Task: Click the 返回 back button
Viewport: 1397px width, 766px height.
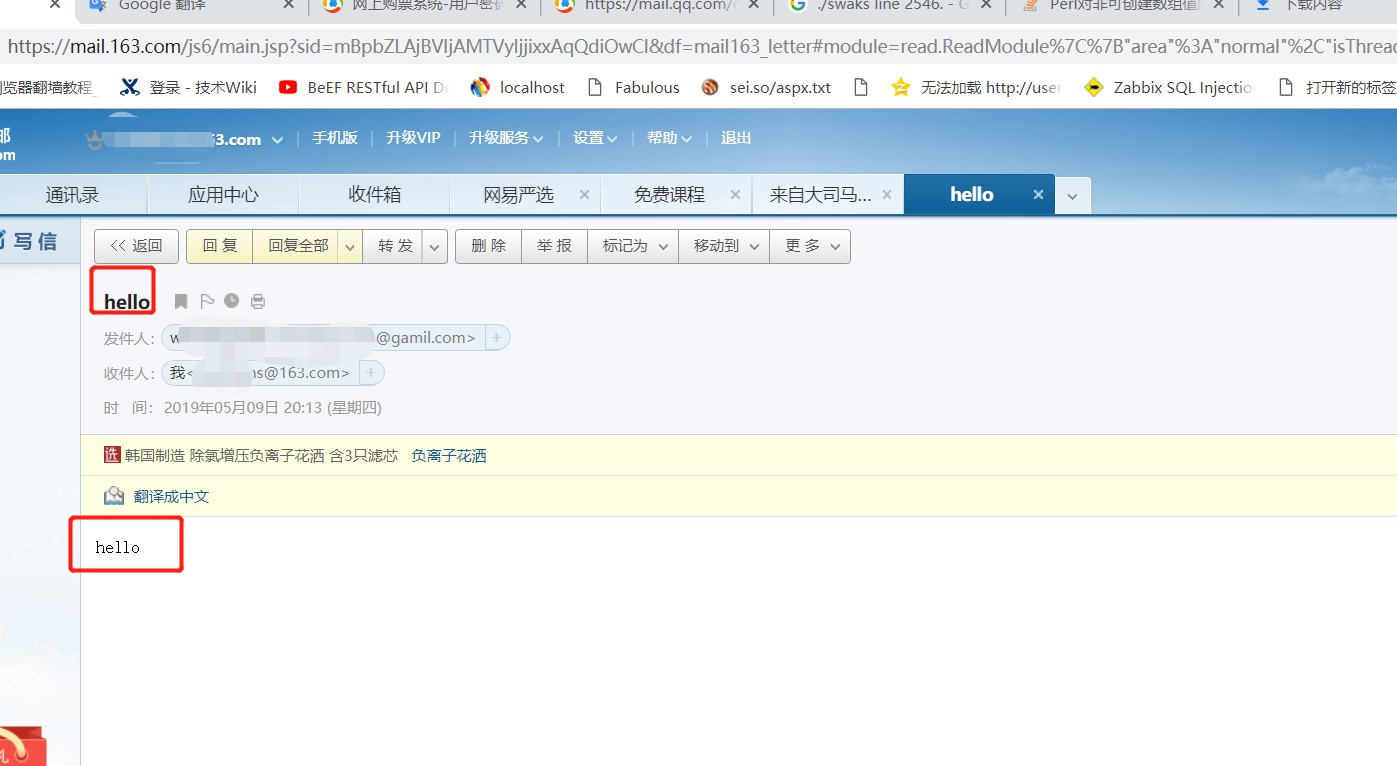Action: 136,246
